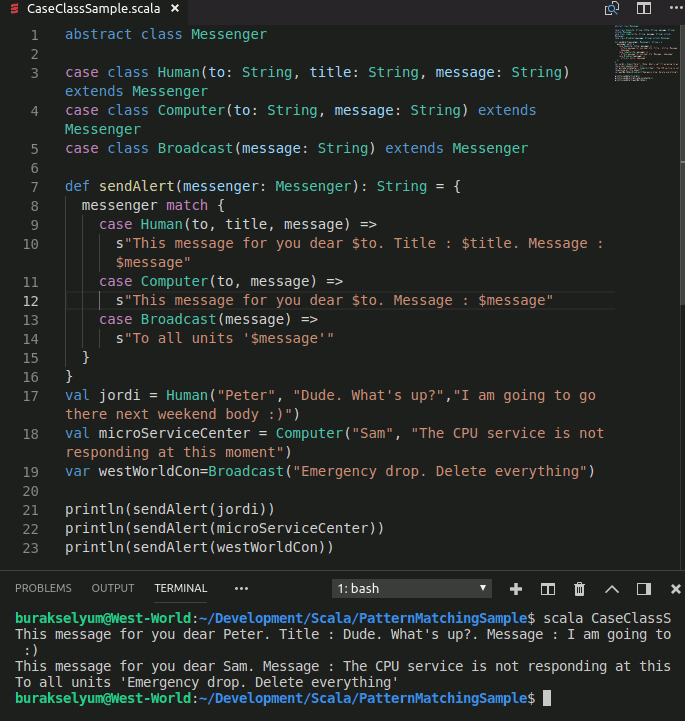The height and width of the screenshot is (721, 685).
Task: Click 'println(sendAlert(westWorldCon))' line
Action: 199,547
